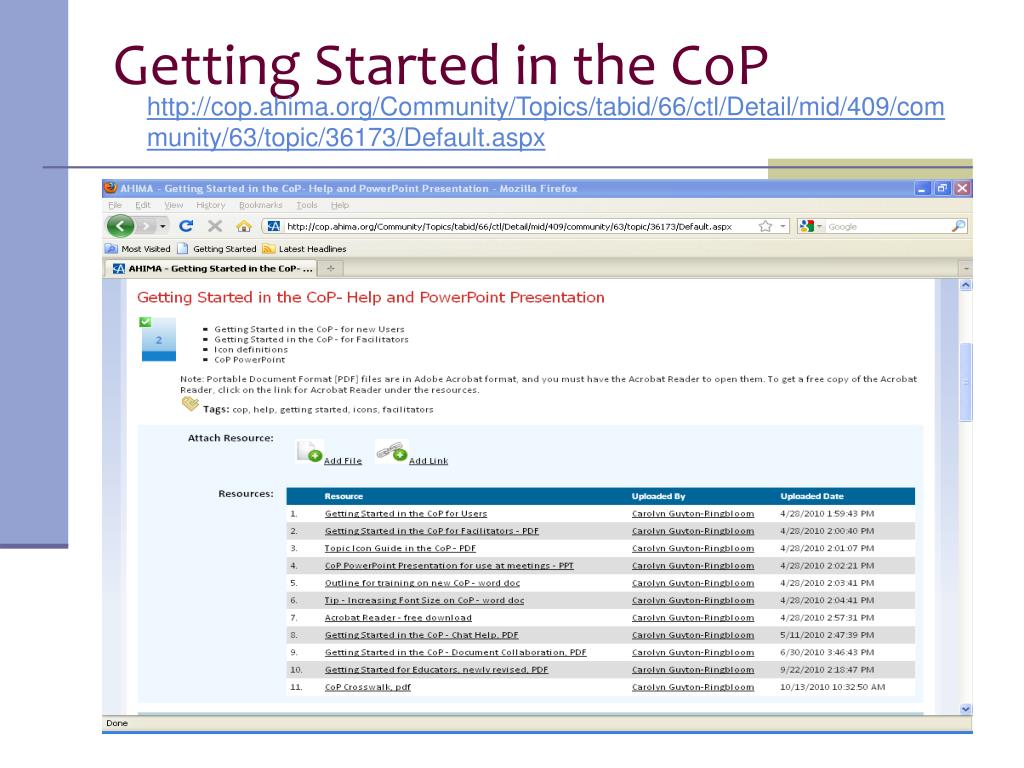Open the list all tabs dropdown
1024x768 pixels.
click(x=965, y=268)
